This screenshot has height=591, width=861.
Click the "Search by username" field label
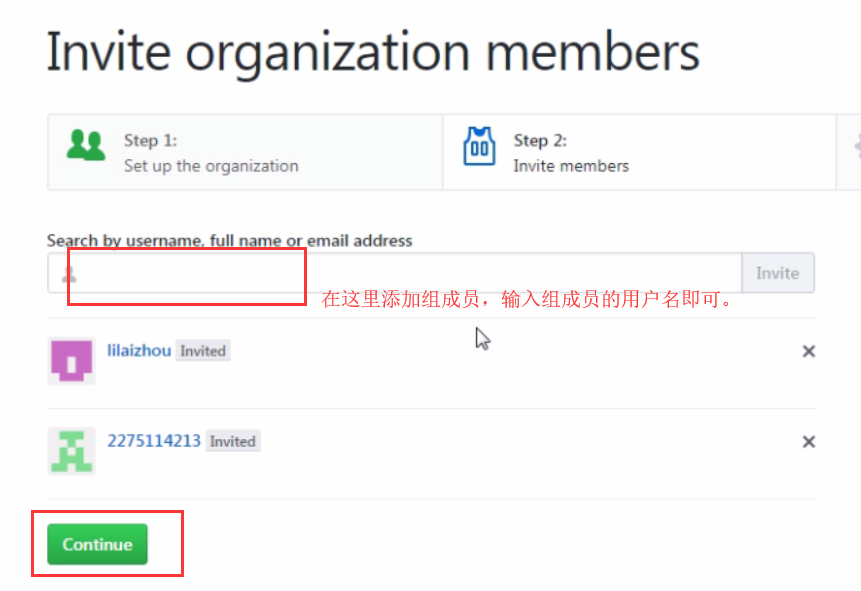click(x=229, y=240)
